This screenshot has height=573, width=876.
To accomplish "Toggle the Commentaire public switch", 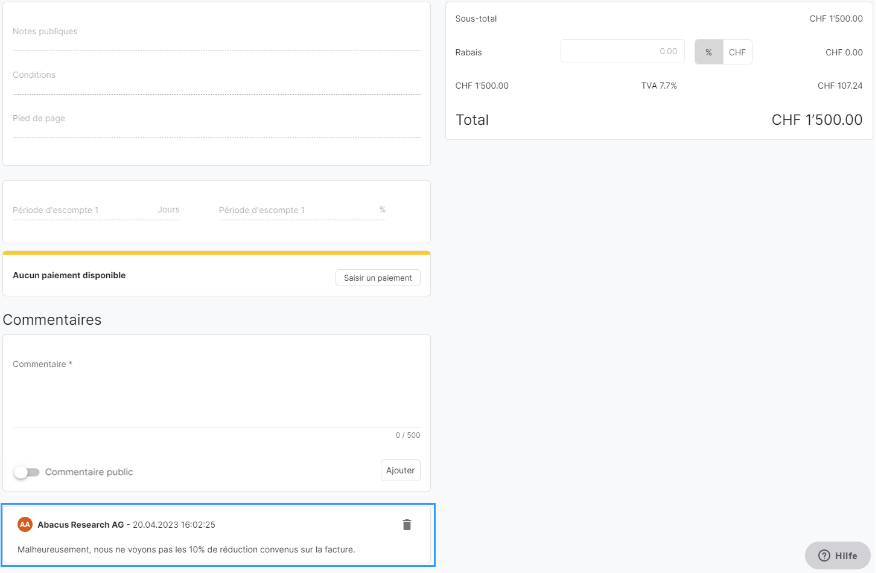I will (26, 472).
